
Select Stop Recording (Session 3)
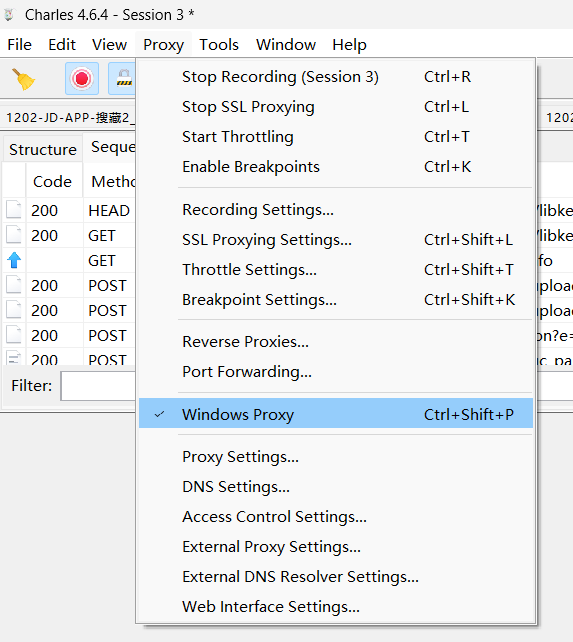pyautogui.click(x=336, y=77)
